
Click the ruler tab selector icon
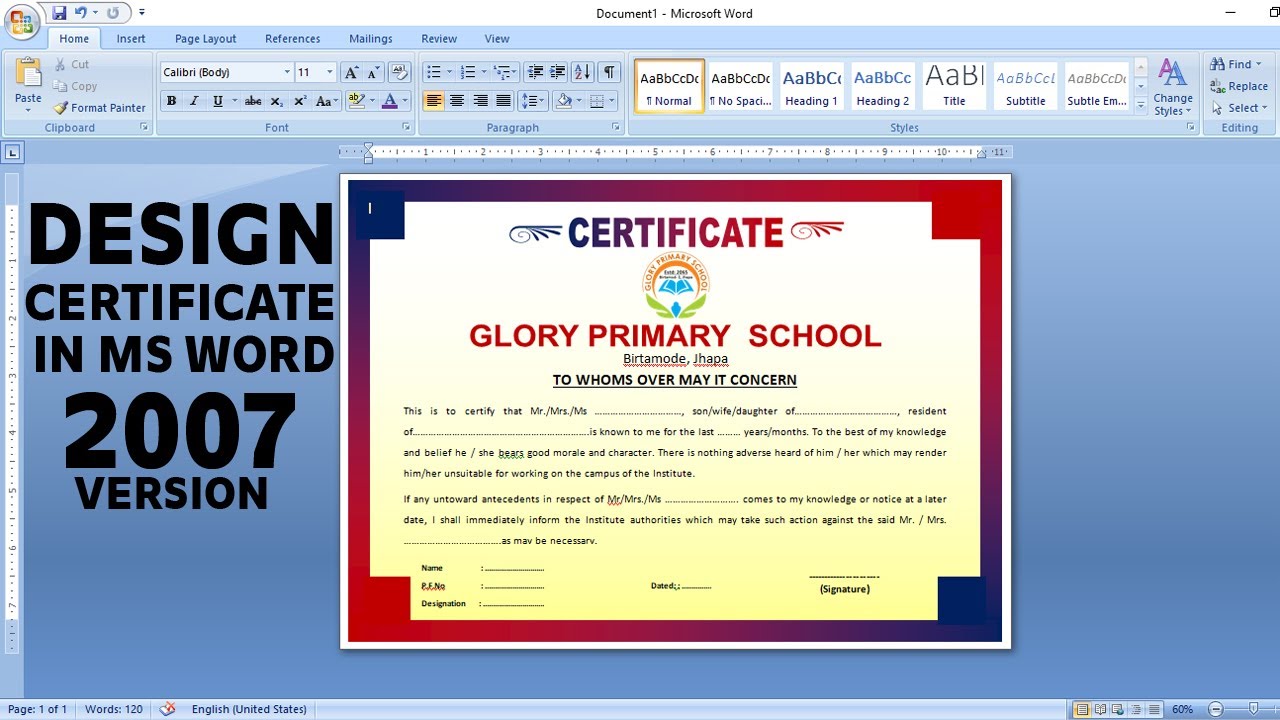[11, 153]
